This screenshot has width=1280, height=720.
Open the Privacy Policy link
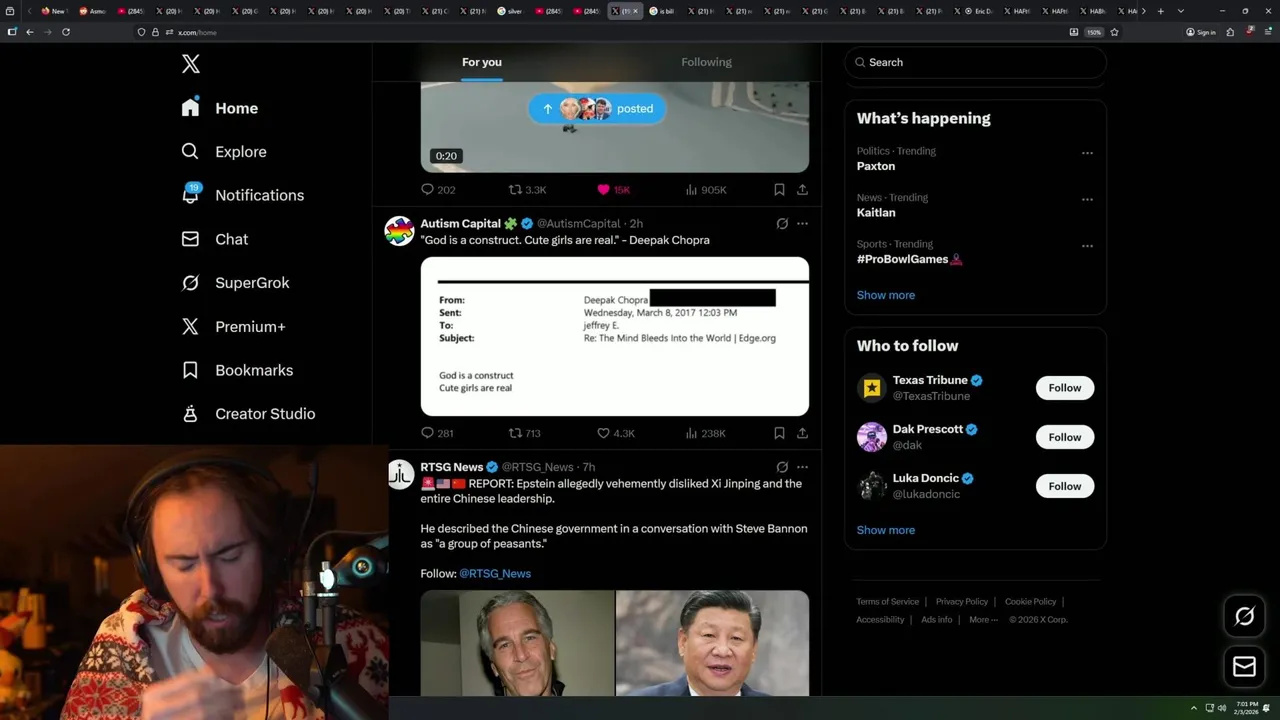962,602
